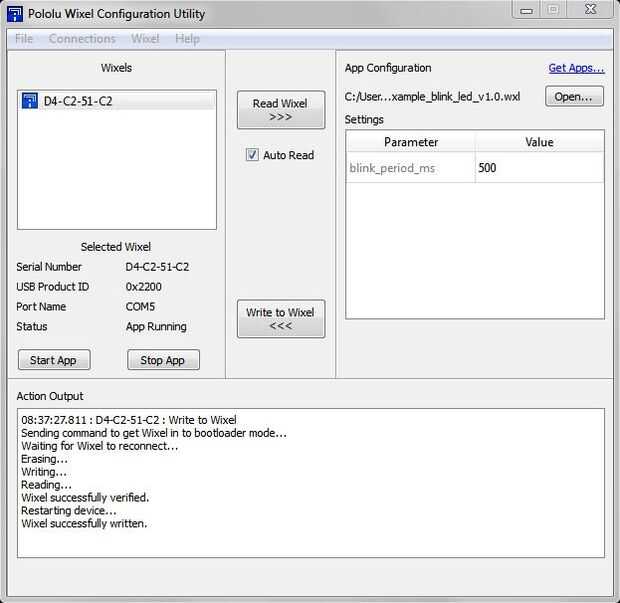The width and height of the screenshot is (620, 603).
Task: Click the Stop App button
Action: (x=163, y=360)
